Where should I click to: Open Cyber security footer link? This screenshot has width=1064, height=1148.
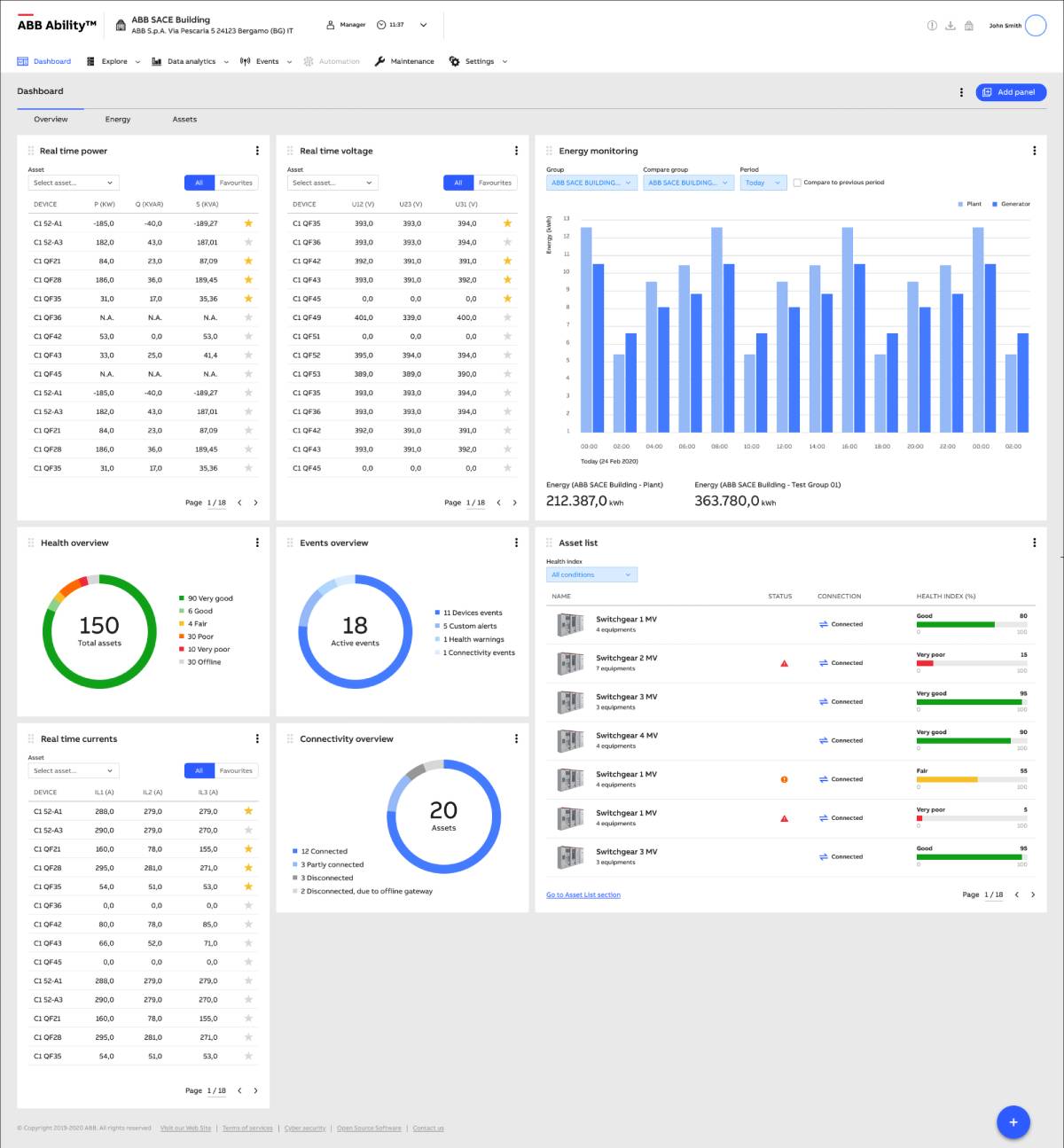point(305,1128)
